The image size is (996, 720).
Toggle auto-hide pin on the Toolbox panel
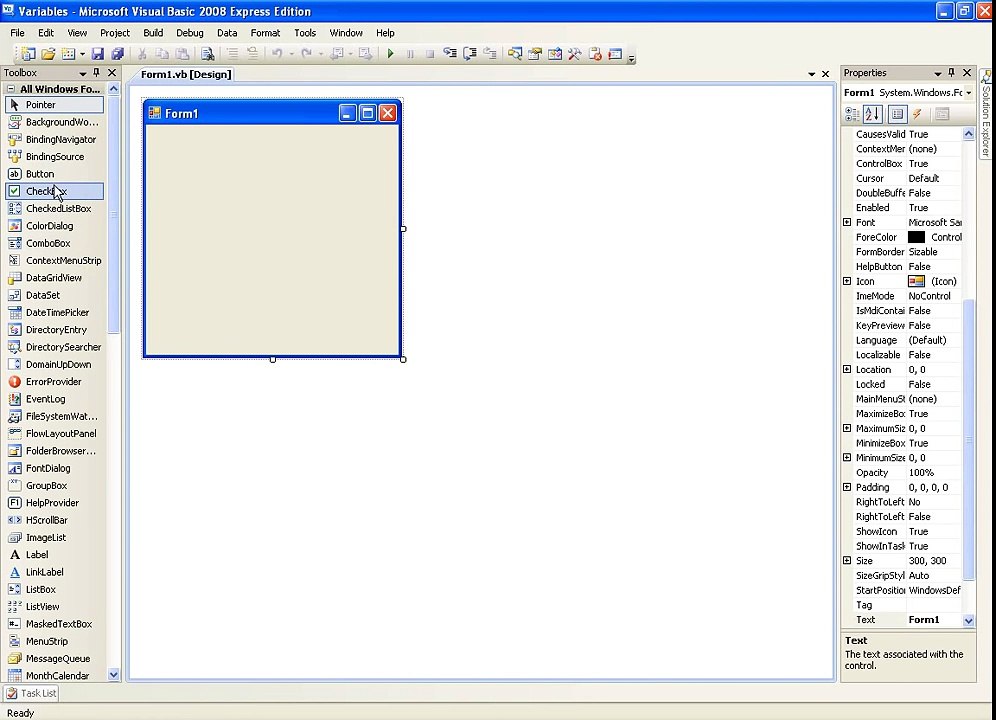pyautogui.click(x=97, y=72)
